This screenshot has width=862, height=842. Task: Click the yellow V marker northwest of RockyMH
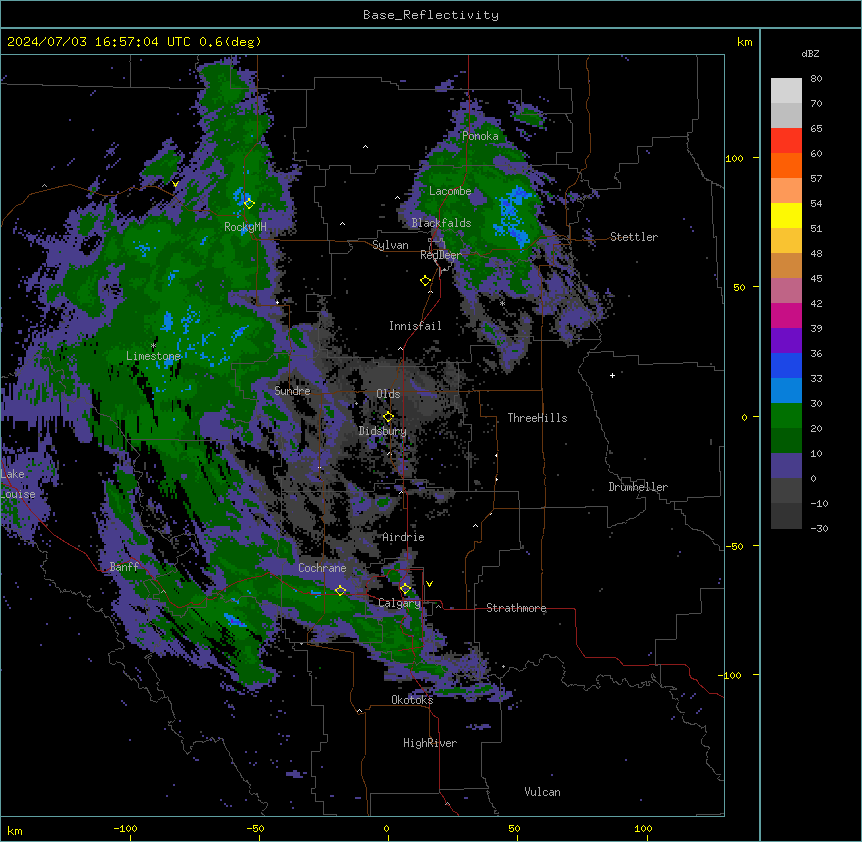click(175, 184)
